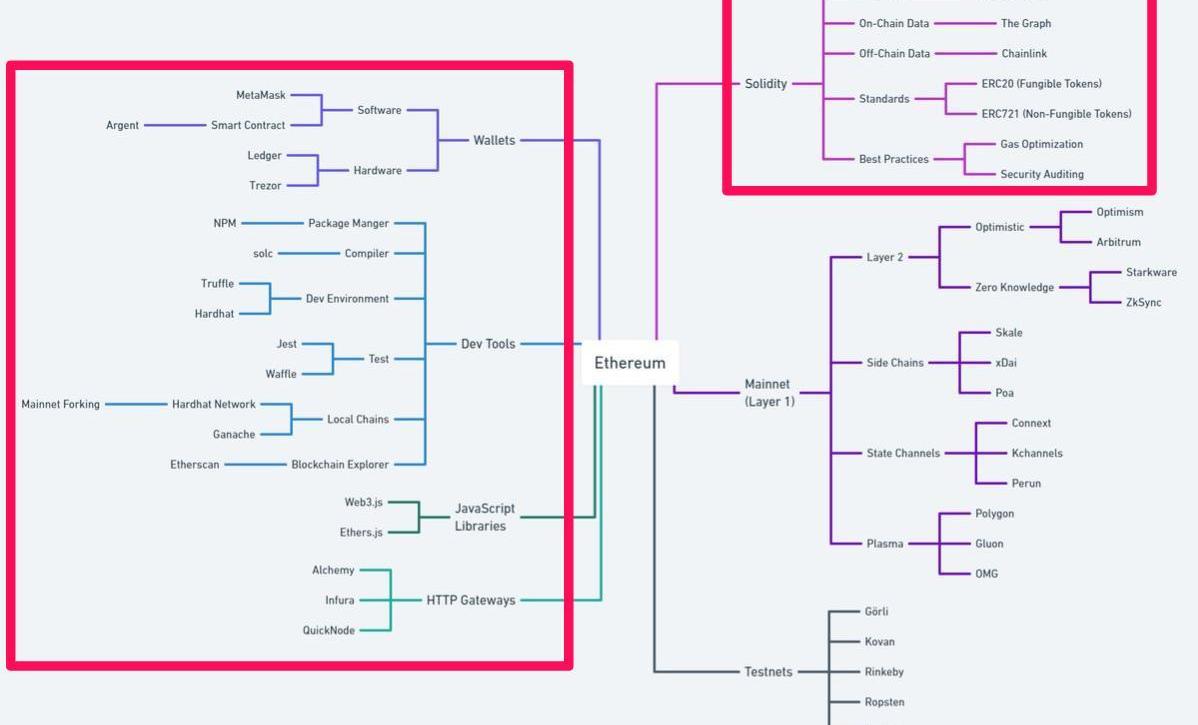This screenshot has width=1198, height=725.
Task: Click the Zero Knowledge node
Action: [x=1014, y=287]
